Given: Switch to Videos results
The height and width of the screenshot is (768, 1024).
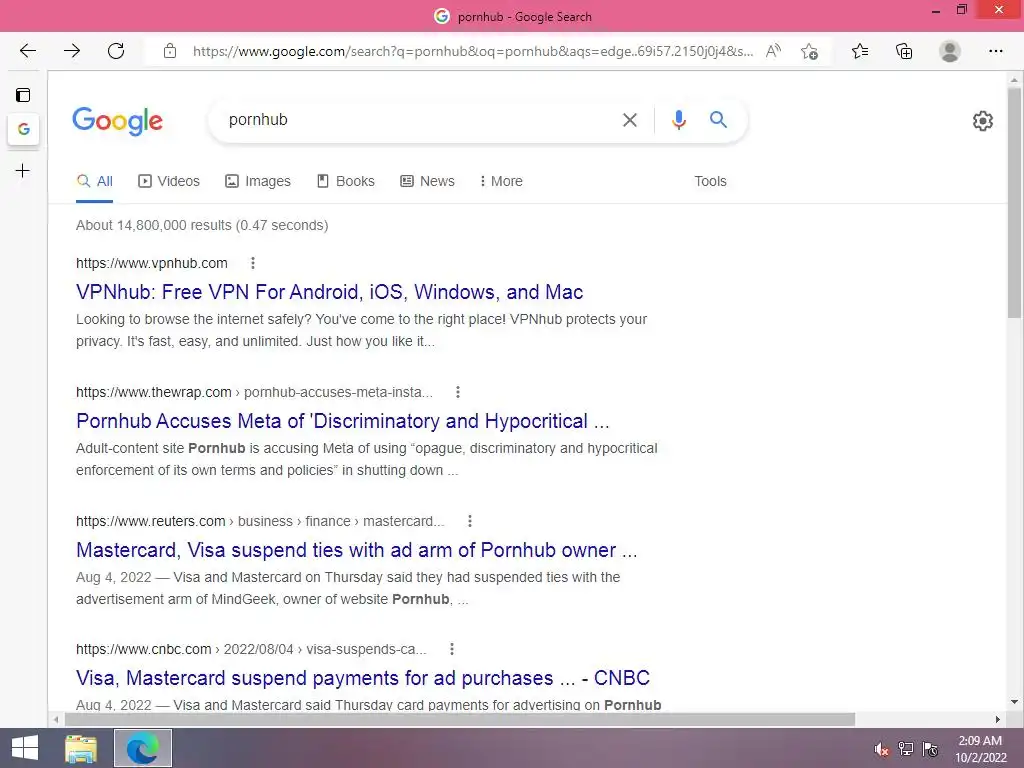Looking at the screenshot, I should click(x=169, y=182).
